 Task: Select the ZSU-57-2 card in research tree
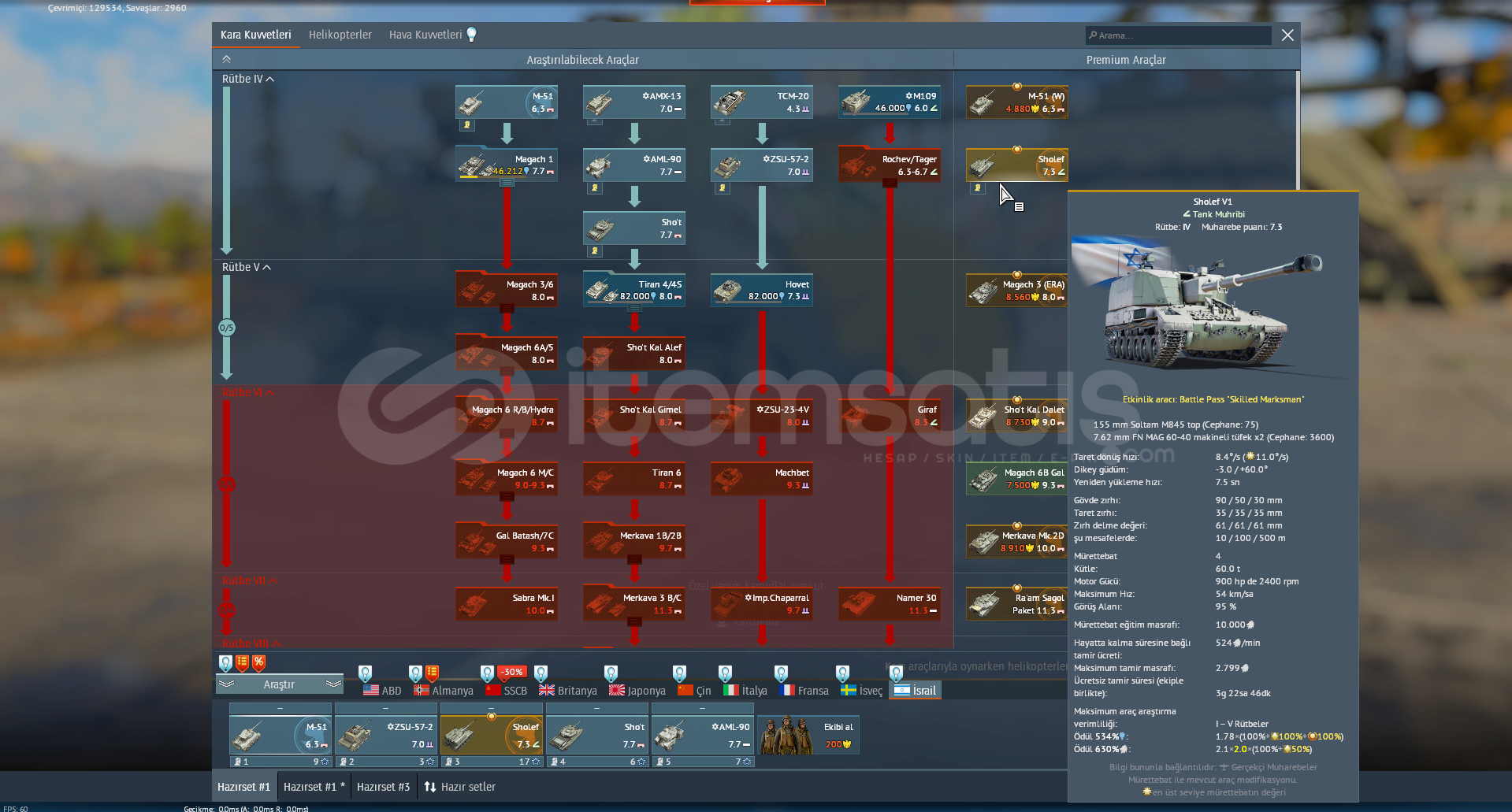pos(762,165)
